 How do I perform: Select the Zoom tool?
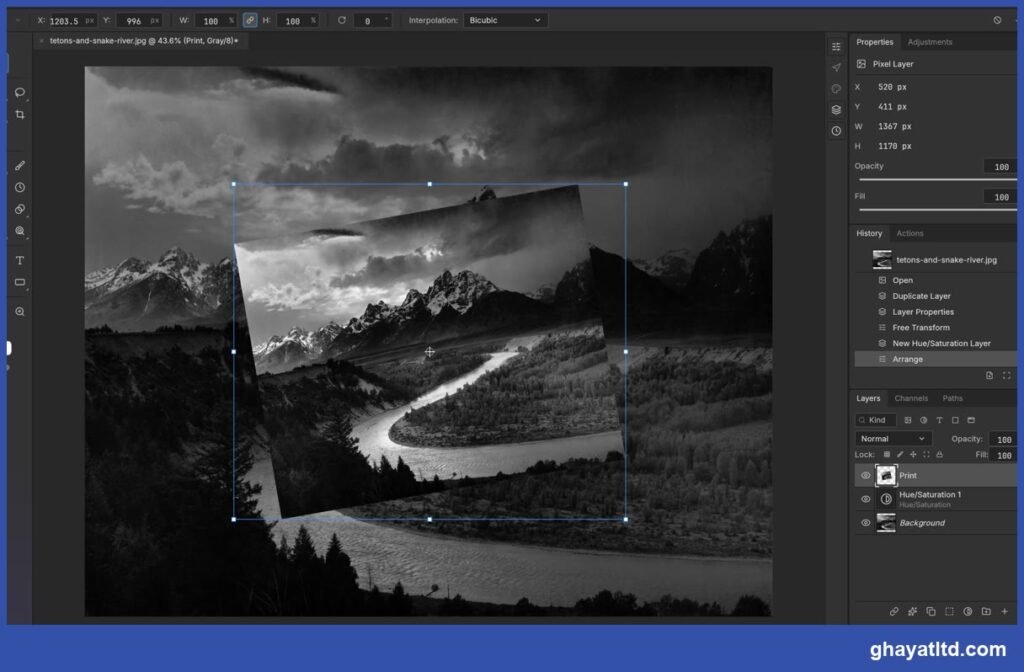click(20, 312)
